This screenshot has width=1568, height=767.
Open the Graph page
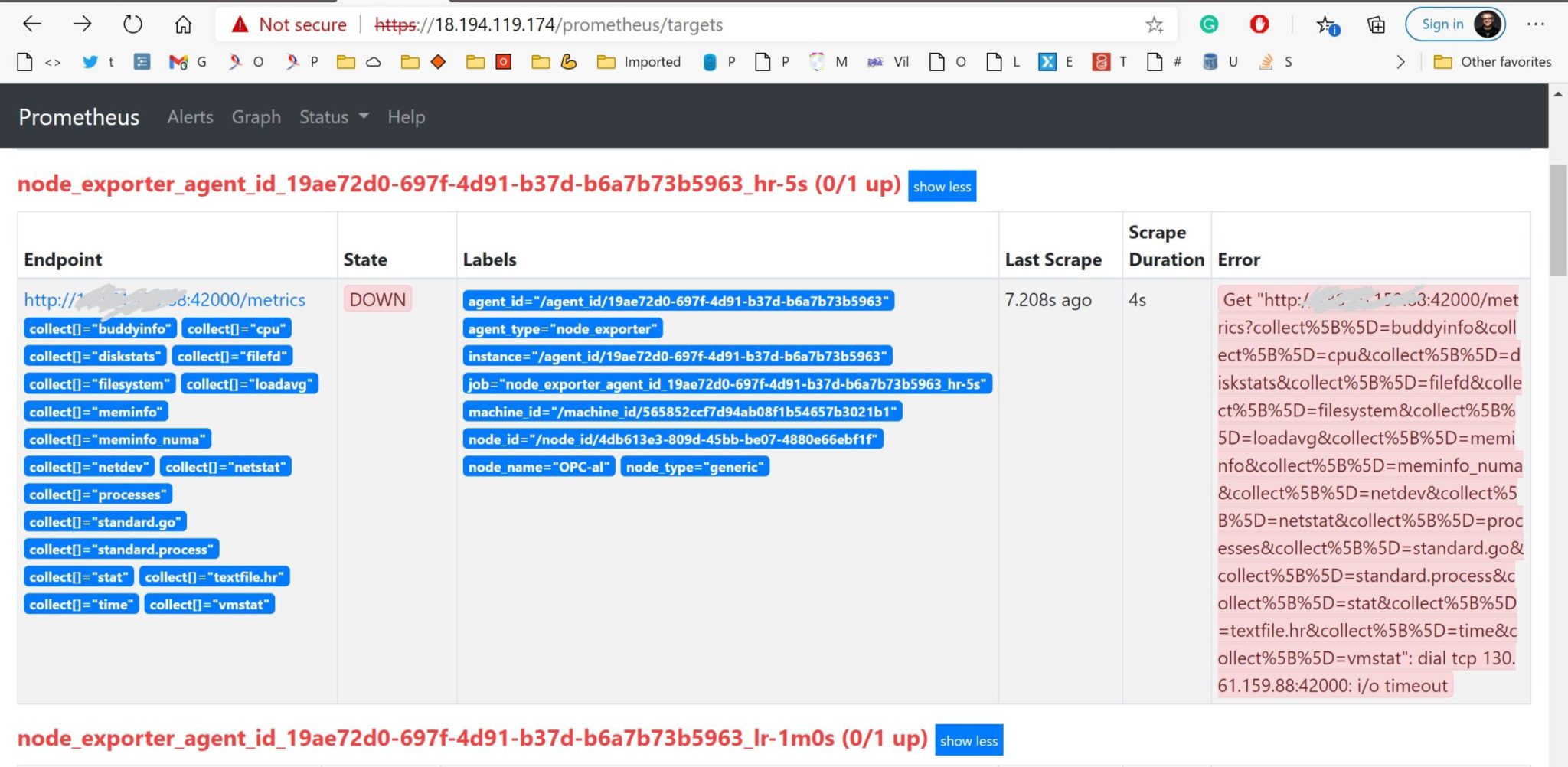(256, 117)
